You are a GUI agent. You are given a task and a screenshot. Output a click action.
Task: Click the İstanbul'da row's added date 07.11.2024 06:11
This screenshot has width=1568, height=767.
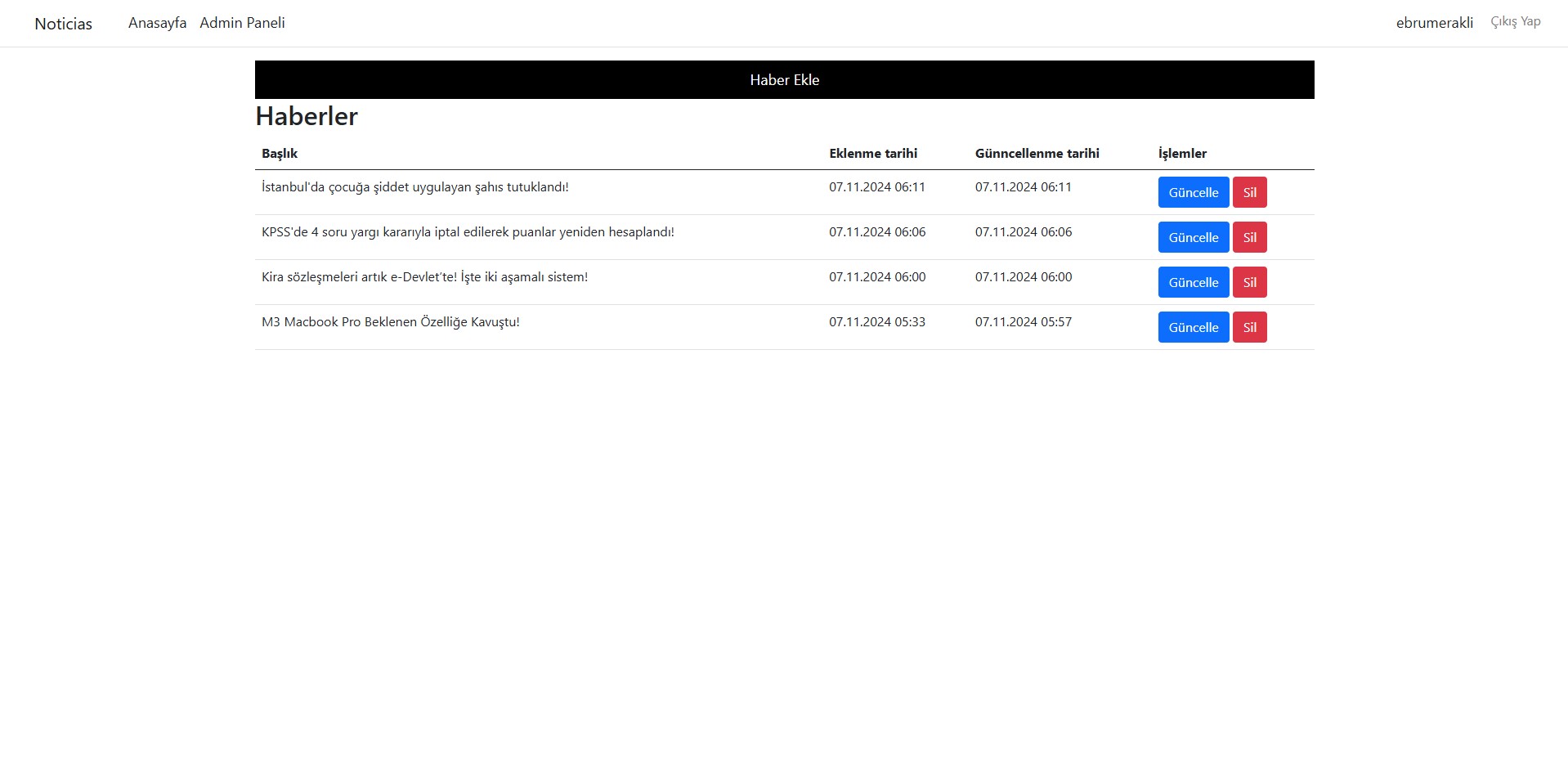click(877, 187)
